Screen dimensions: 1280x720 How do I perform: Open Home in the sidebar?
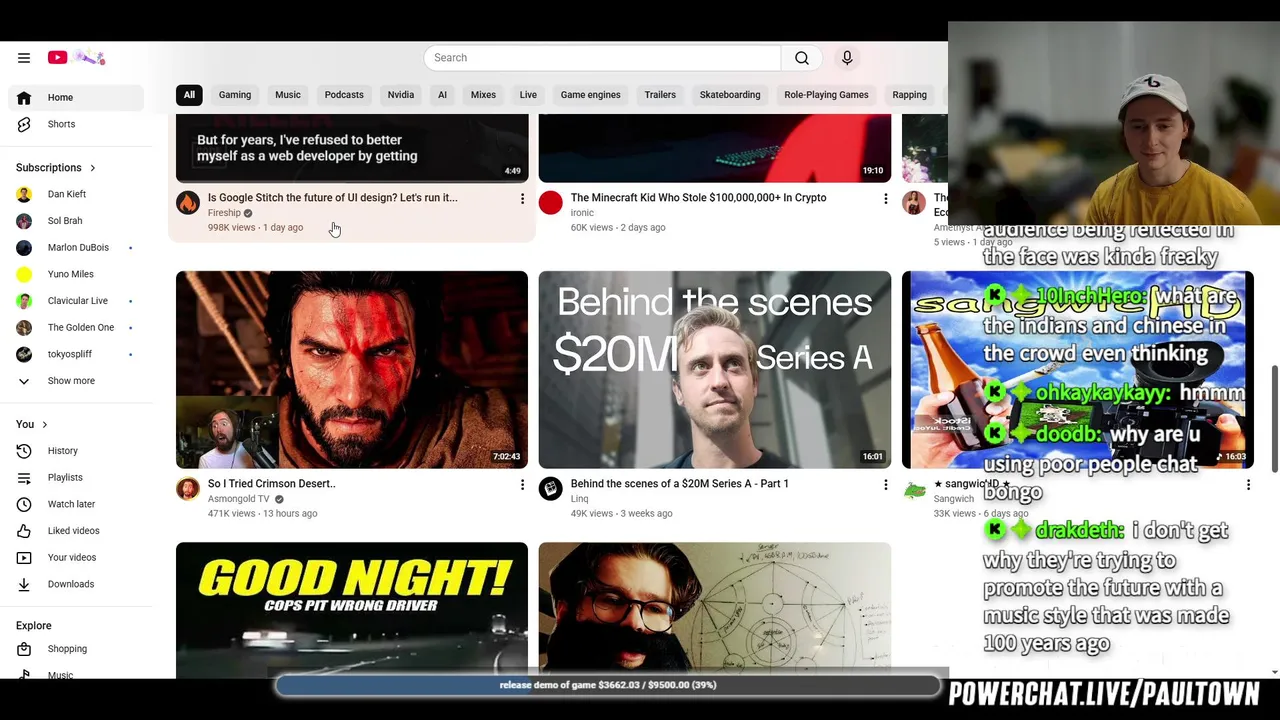[76, 97]
